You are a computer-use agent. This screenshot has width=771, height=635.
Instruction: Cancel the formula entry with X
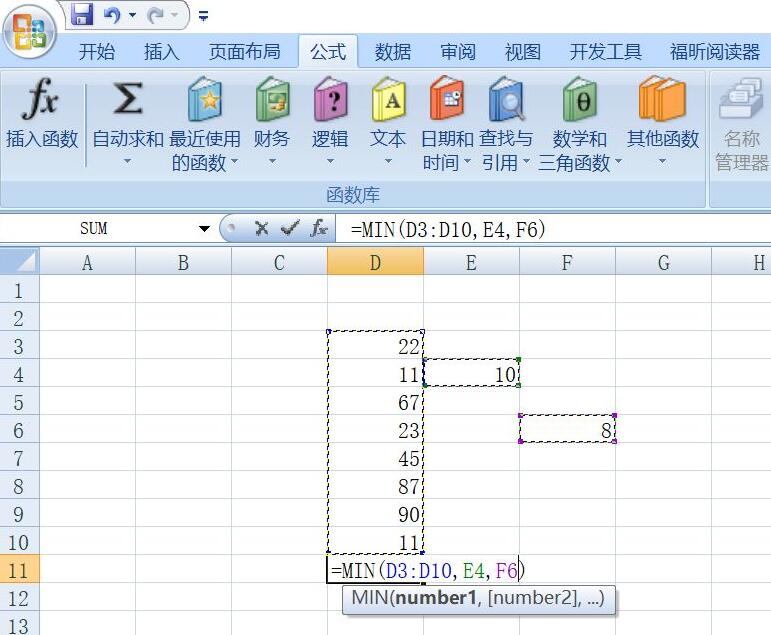[x=262, y=228]
